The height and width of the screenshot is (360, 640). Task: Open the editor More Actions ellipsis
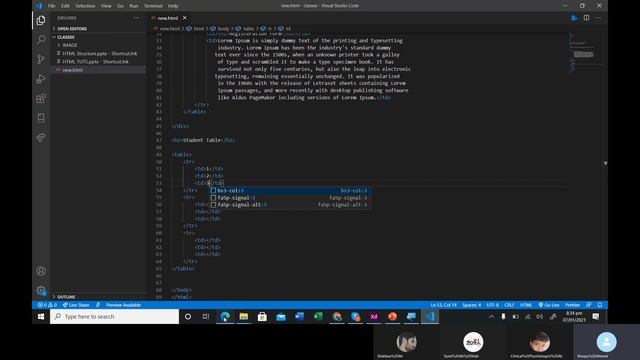pyautogui.click(x=598, y=18)
